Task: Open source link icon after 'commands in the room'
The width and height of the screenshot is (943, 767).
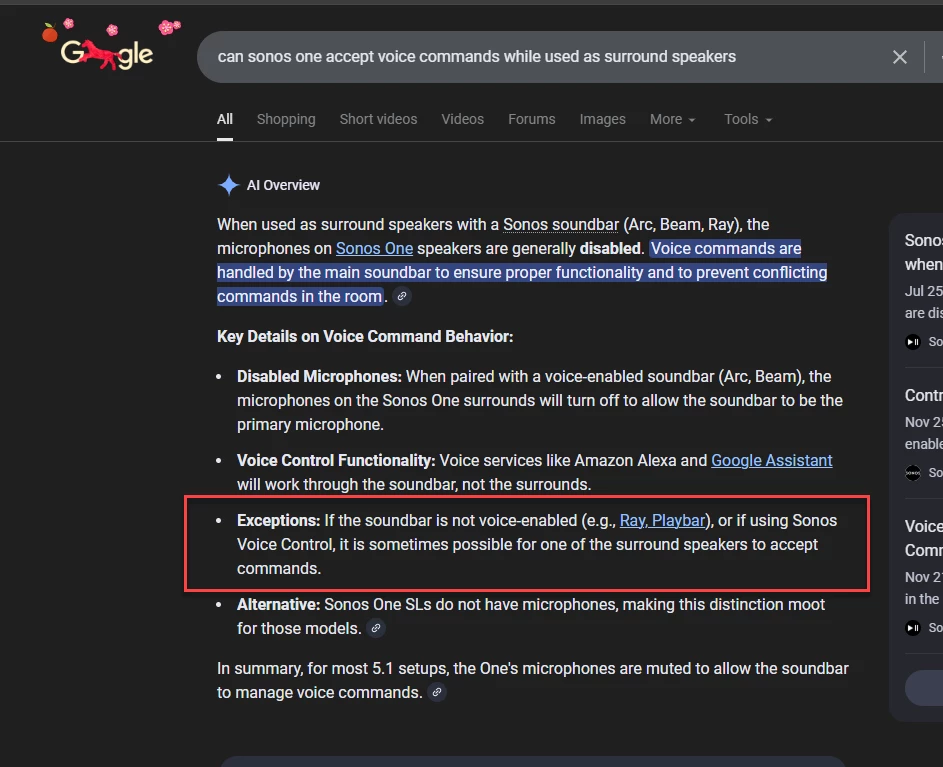Action: (402, 296)
